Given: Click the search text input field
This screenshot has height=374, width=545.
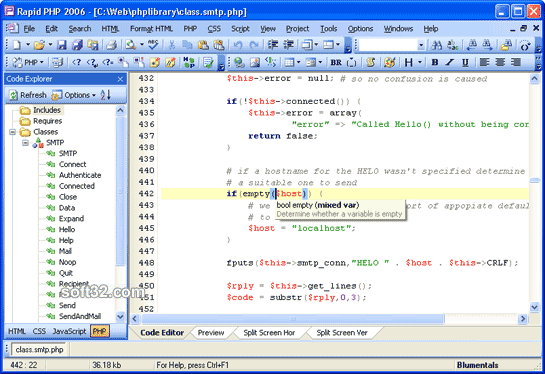Looking at the screenshot, I should click(388, 45).
